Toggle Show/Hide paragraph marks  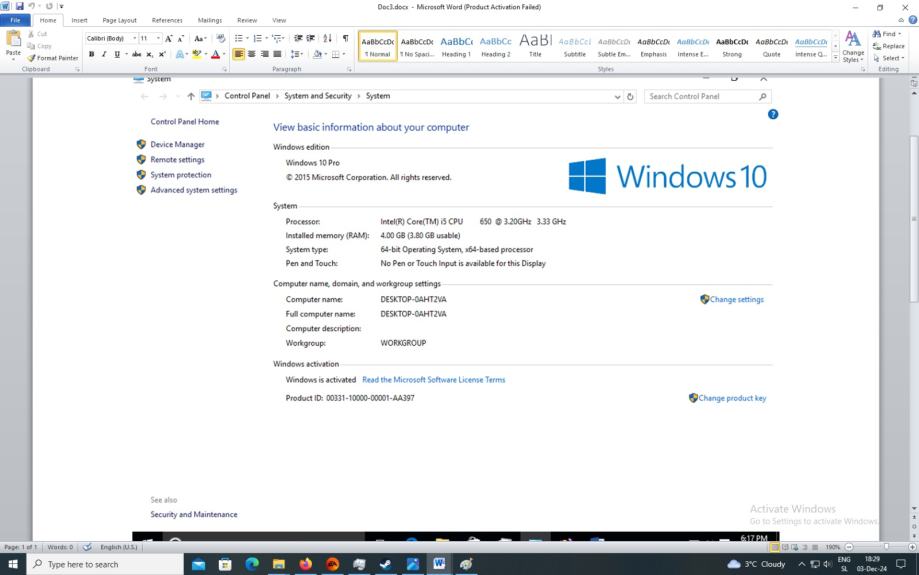pyautogui.click(x=345, y=39)
